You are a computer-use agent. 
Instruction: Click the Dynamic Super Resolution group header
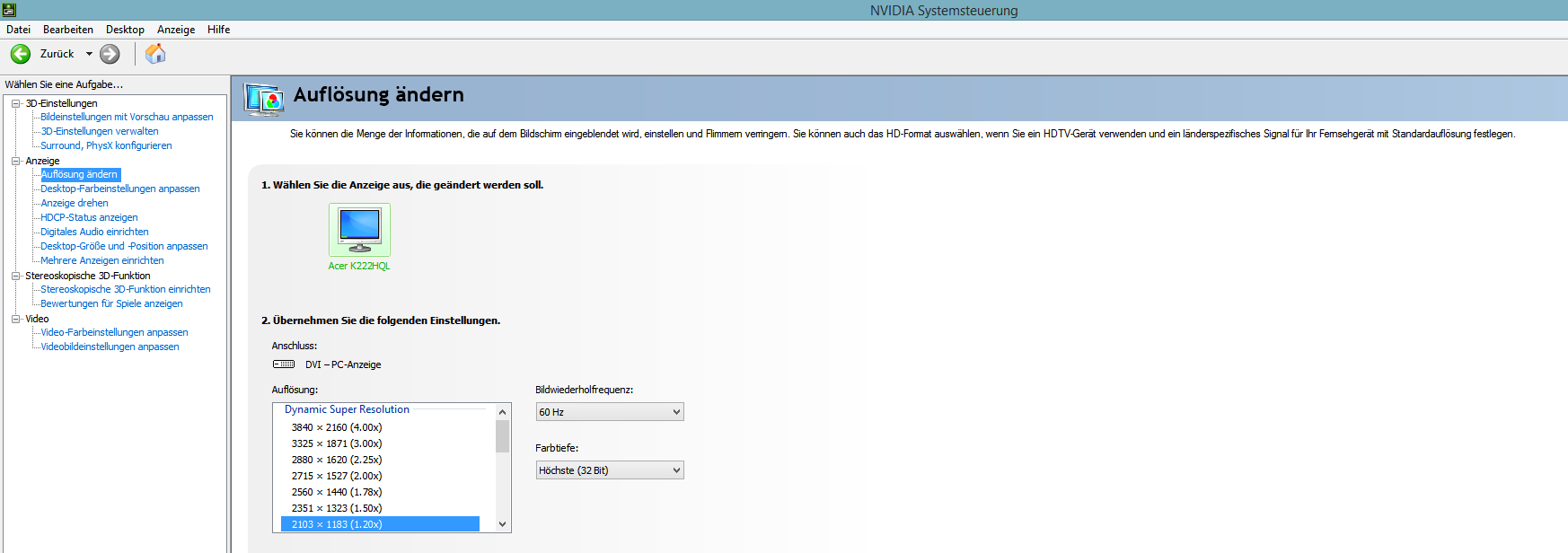pos(347,409)
